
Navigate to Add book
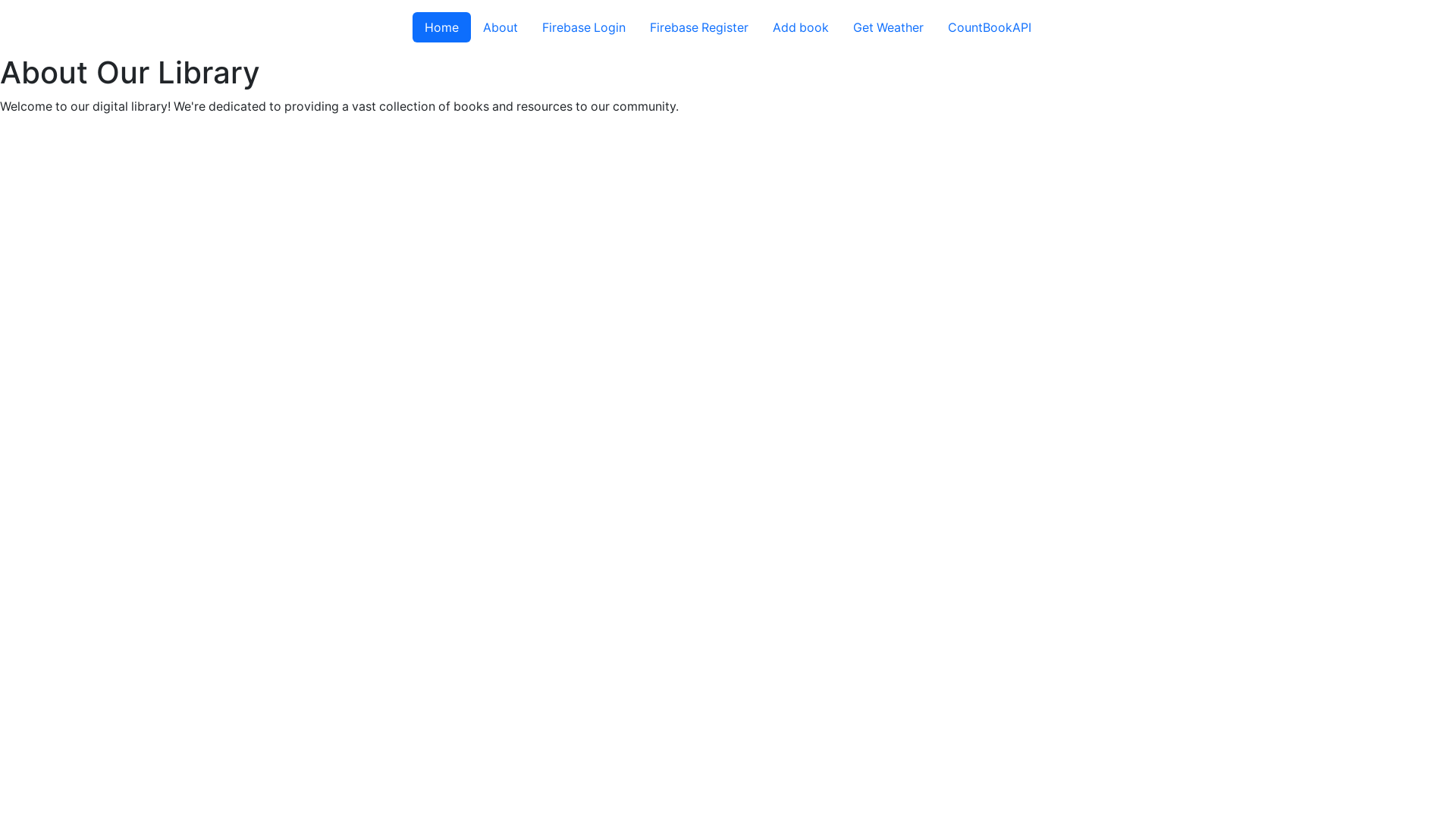[801, 27]
